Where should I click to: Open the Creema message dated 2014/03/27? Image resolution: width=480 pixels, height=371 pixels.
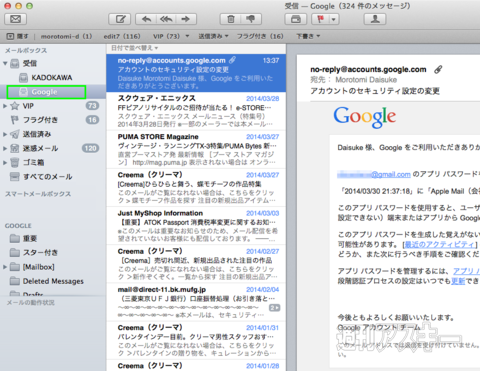point(196,188)
